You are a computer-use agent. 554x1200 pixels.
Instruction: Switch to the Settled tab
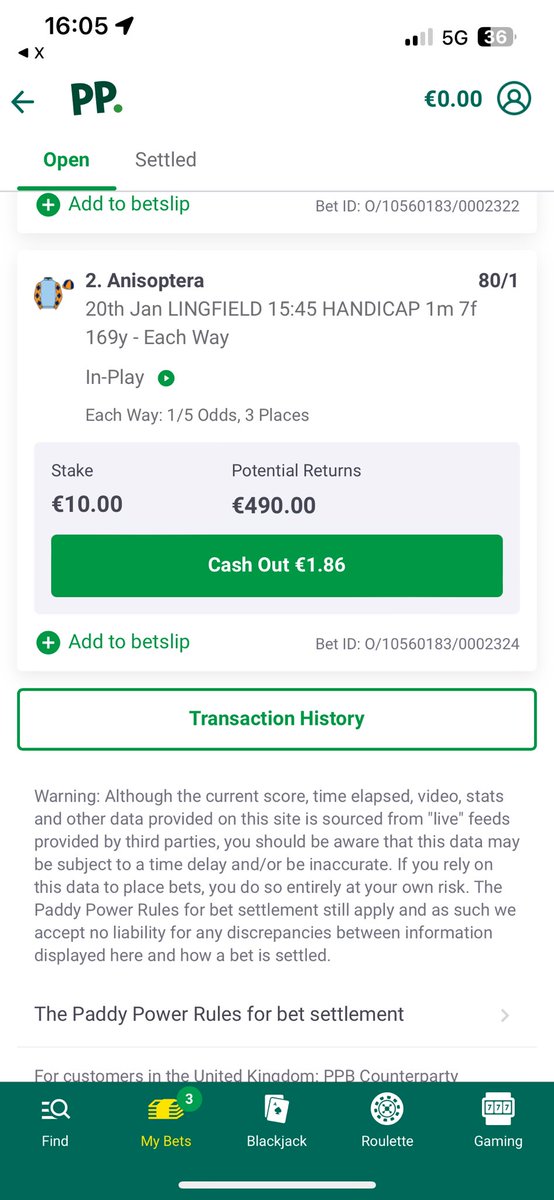coord(165,160)
